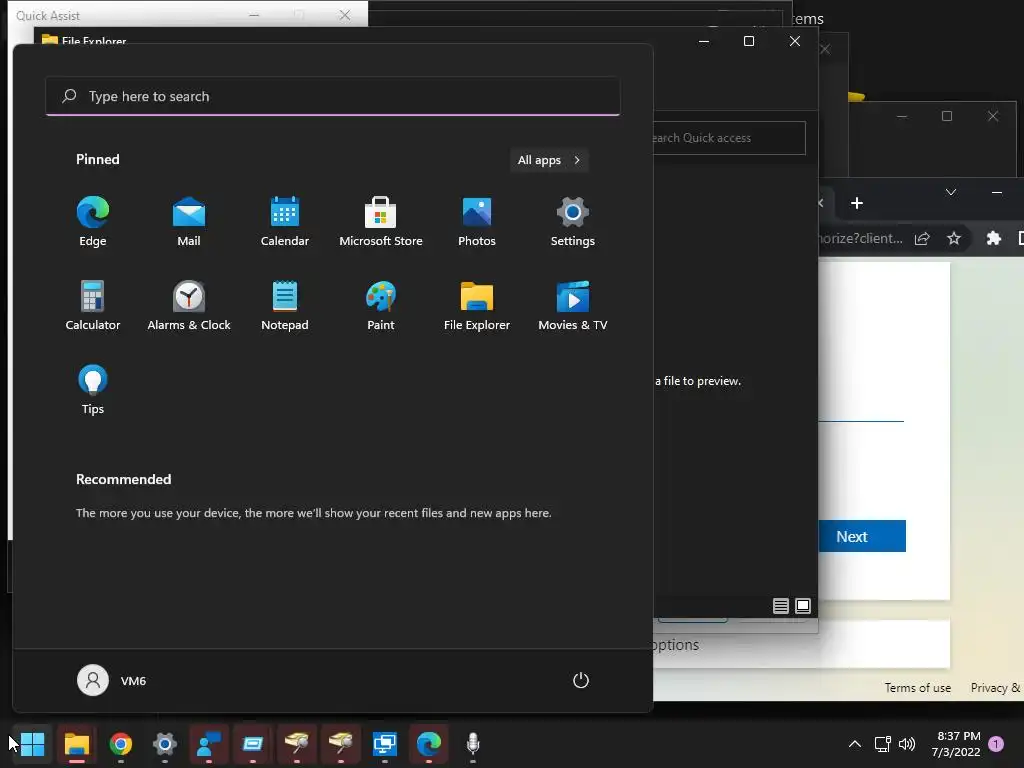Open Chrome tab search dropdown arrow
This screenshot has height=768, width=1024.
951,192
